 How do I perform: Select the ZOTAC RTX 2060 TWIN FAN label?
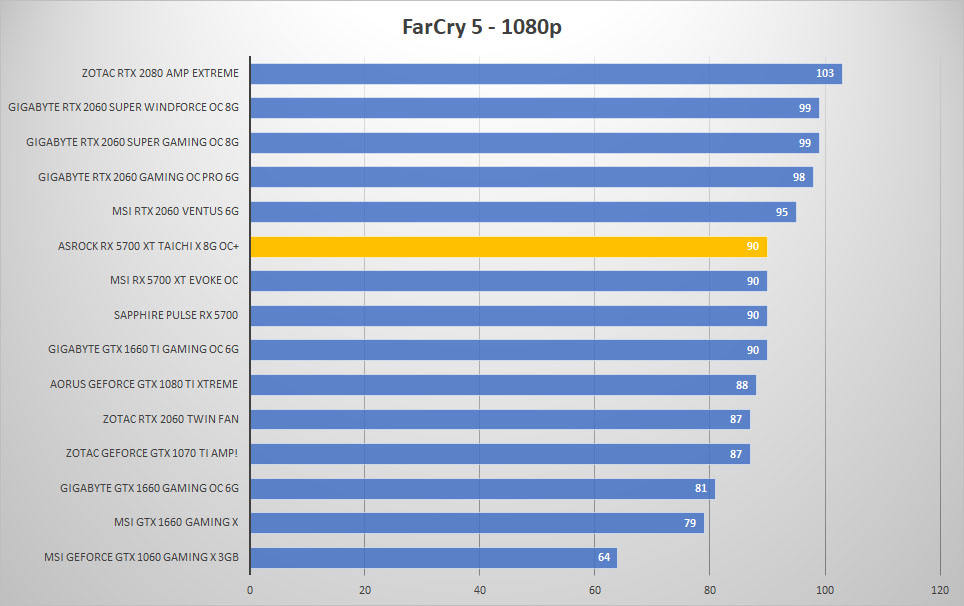(170, 419)
